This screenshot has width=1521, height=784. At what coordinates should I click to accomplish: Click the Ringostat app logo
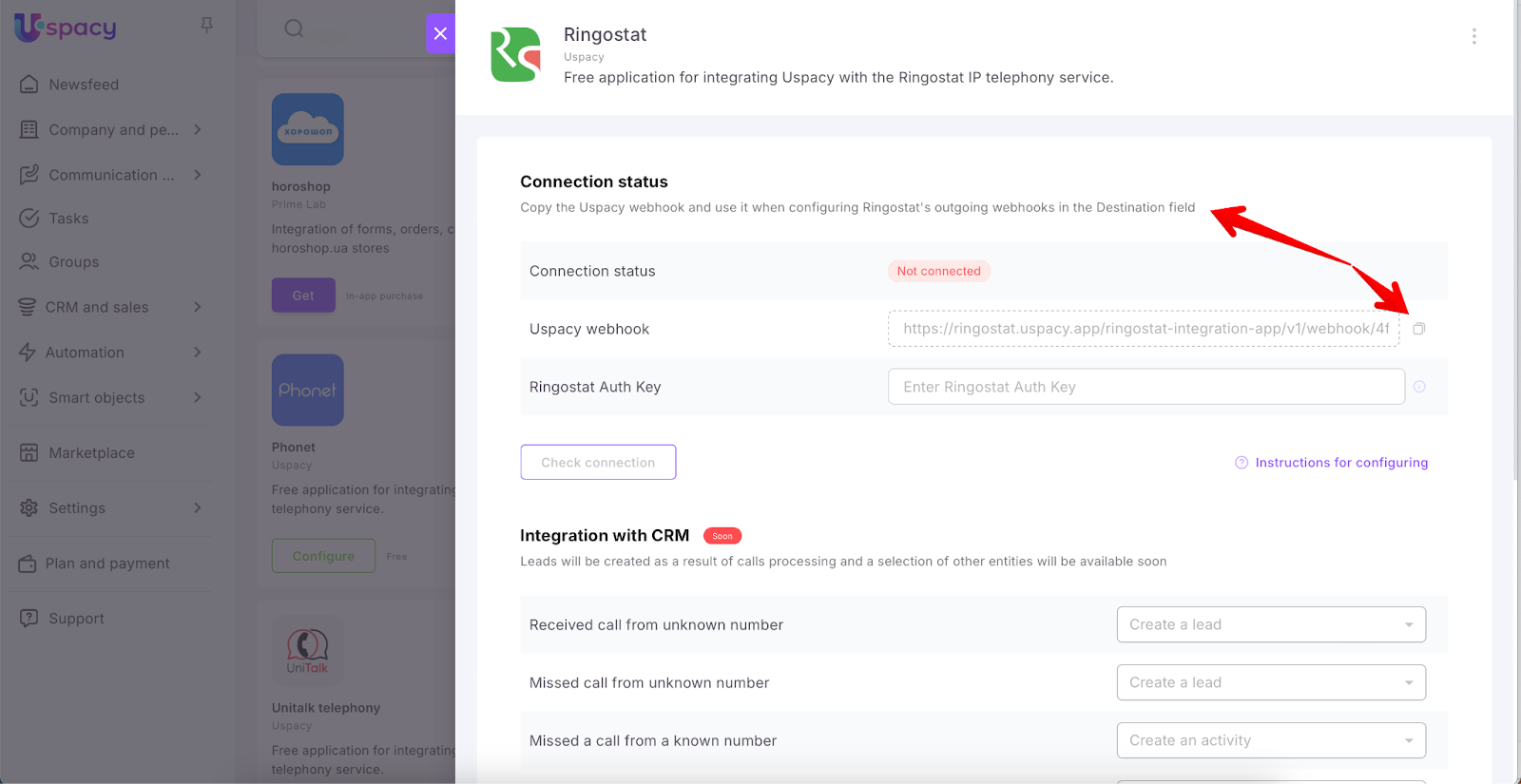click(x=515, y=54)
